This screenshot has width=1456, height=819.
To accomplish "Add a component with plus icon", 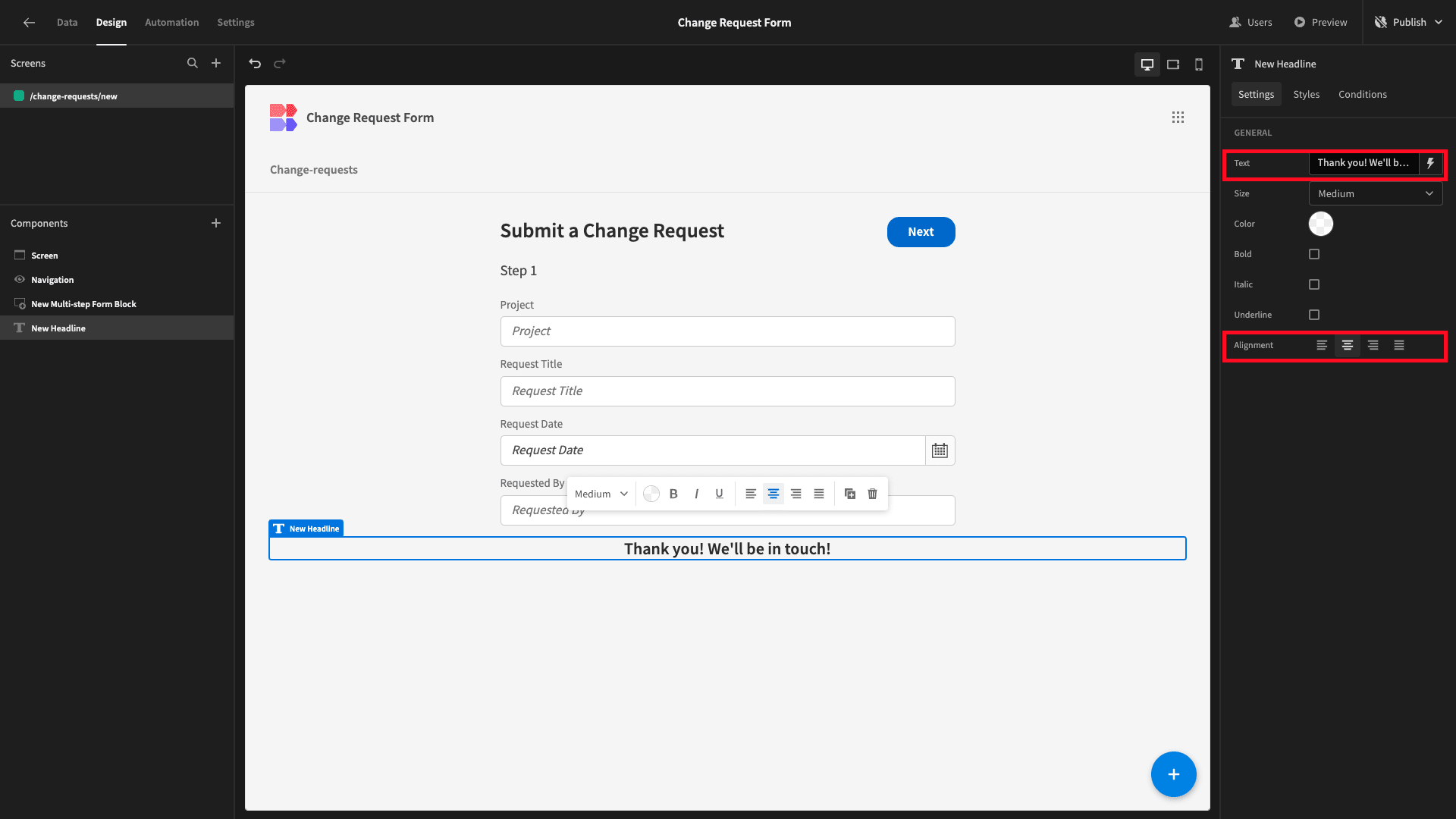I will (x=216, y=223).
